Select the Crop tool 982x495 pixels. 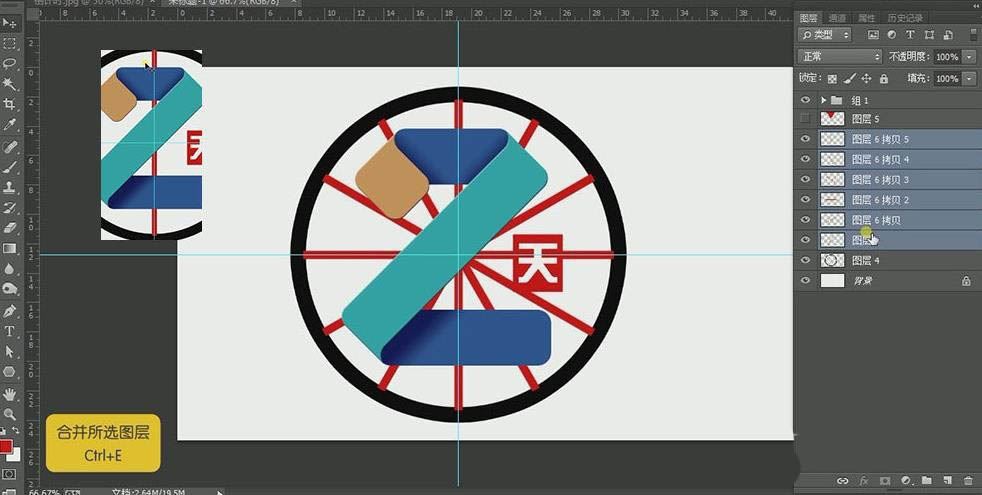[x=10, y=104]
